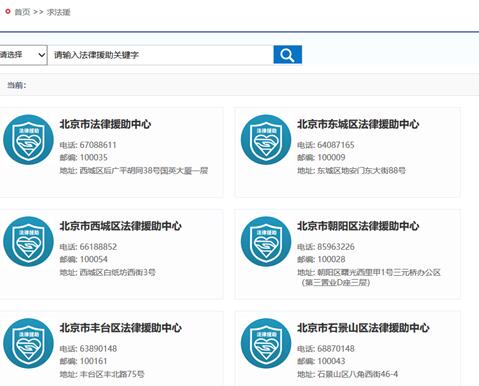Select phone number 63890148
Screen dimensions: 479x386
pos(98,349)
